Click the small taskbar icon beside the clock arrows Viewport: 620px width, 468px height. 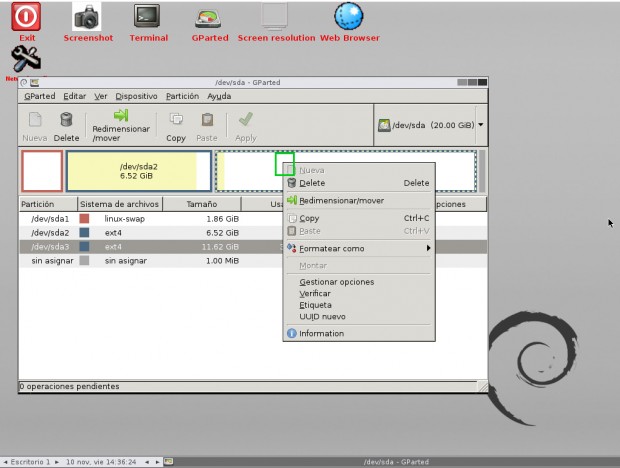[x=169, y=461]
